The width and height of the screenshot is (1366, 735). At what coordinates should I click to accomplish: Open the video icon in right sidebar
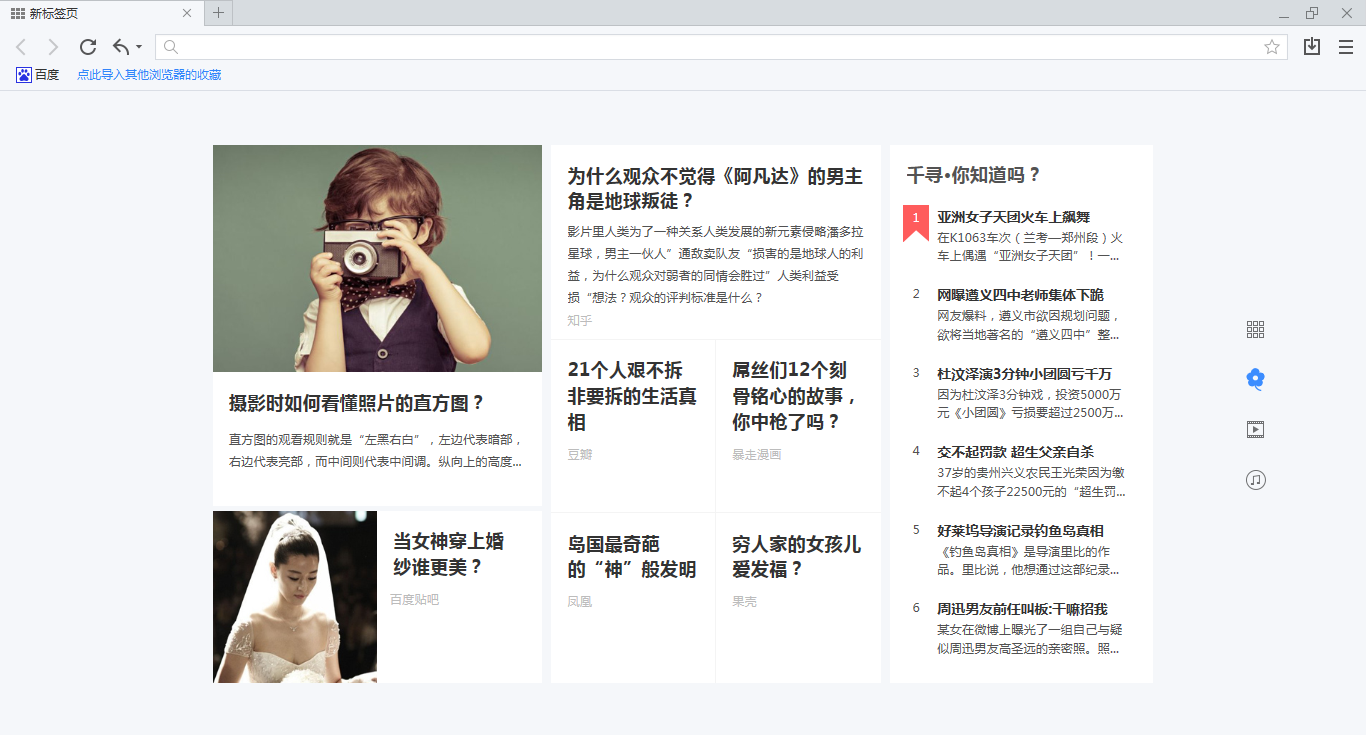coord(1256,430)
